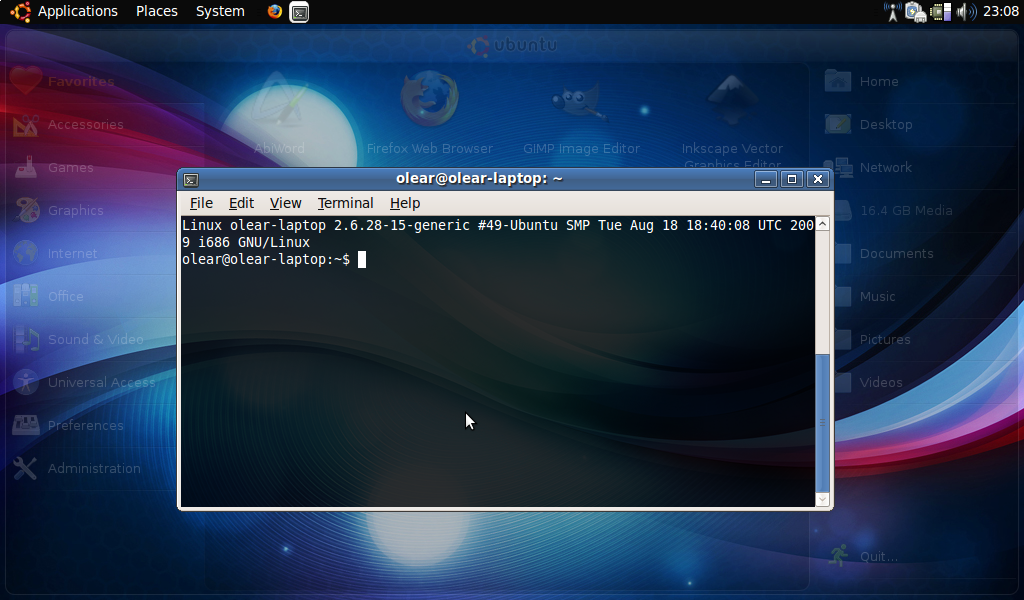Click the Ubuntu logo on Applications menu

pos(20,12)
